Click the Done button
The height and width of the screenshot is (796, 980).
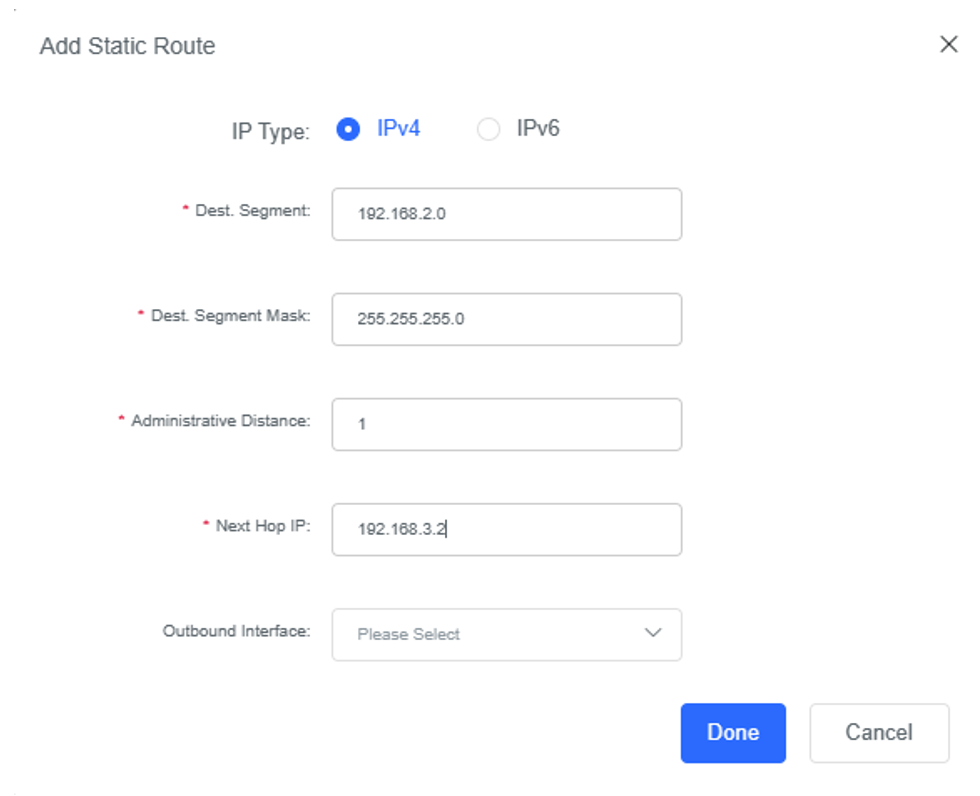click(x=733, y=733)
